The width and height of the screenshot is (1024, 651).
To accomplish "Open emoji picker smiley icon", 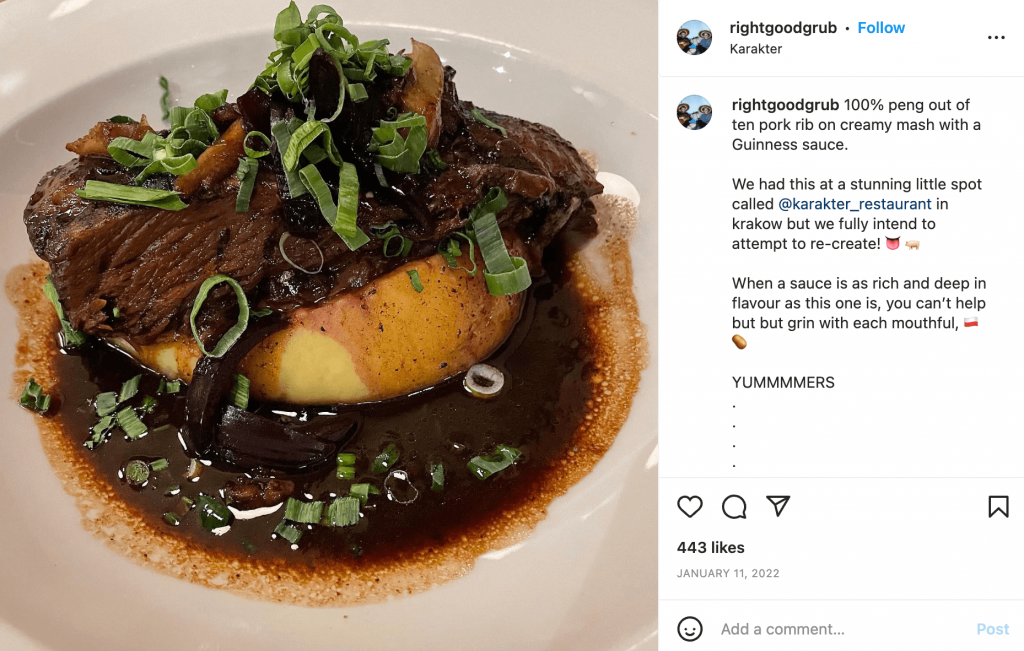I will coord(690,629).
